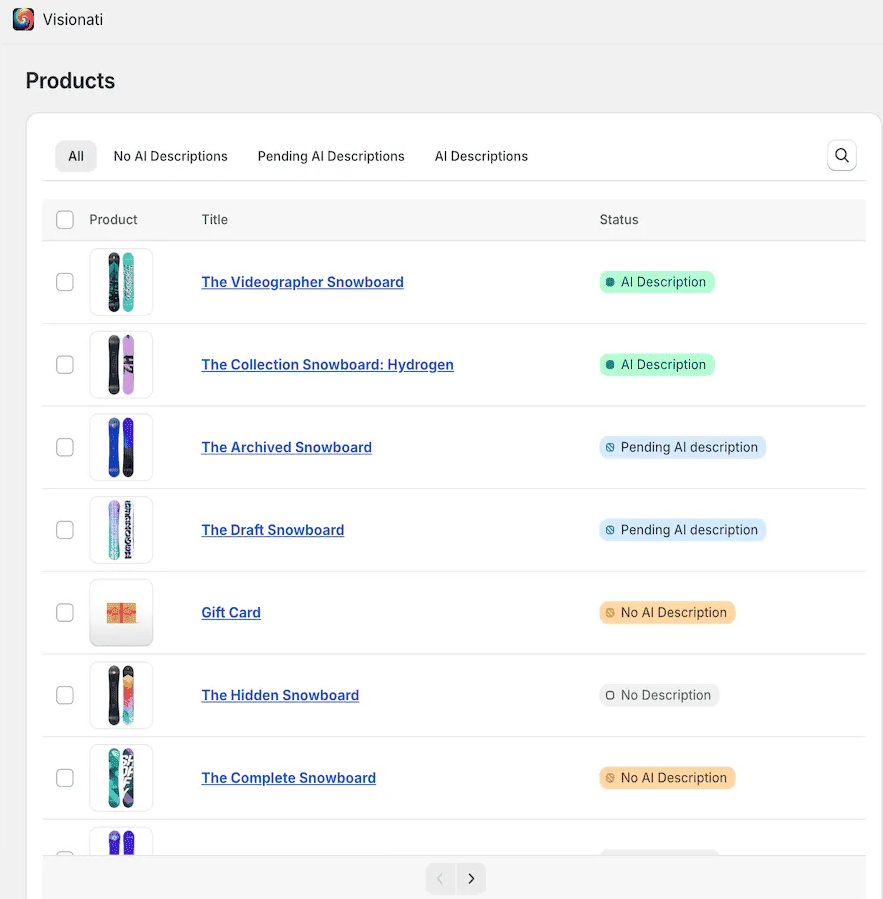Click The Hidden Snowboard thumbnail image
This screenshot has width=883, height=899.
pyautogui.click(x=121, y=695)
